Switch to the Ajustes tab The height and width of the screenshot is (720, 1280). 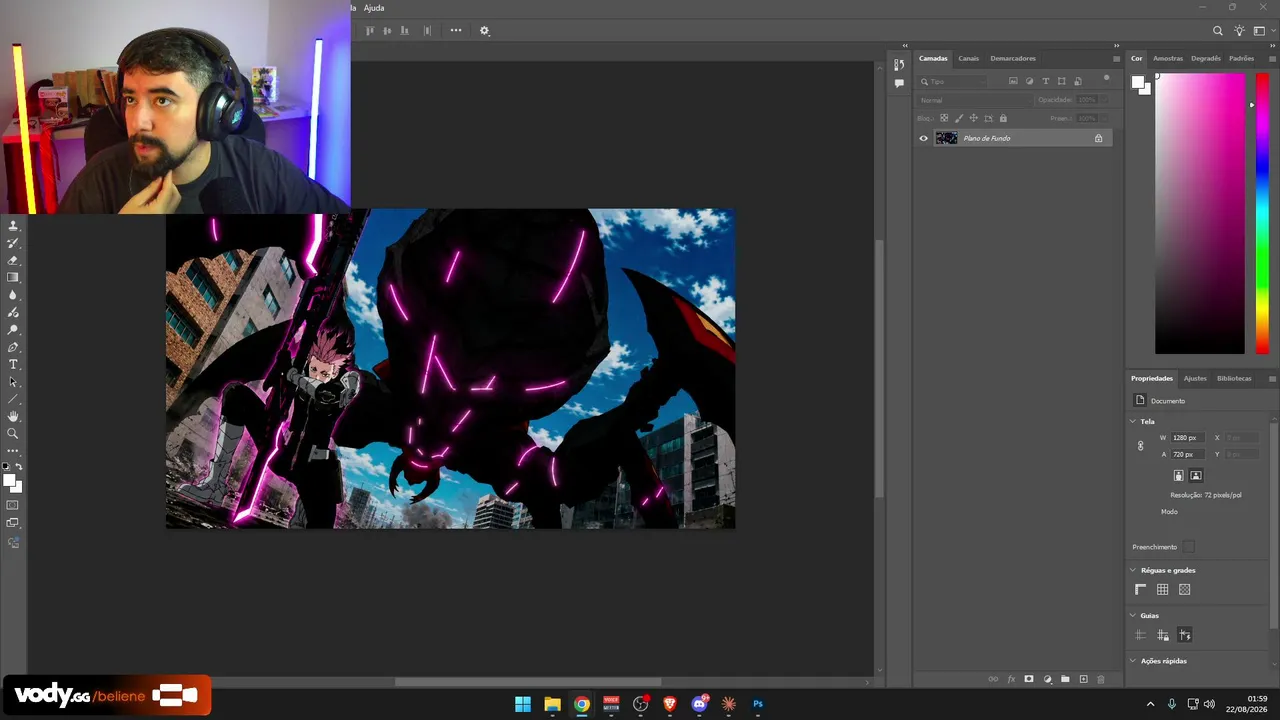click(1195, 378)
